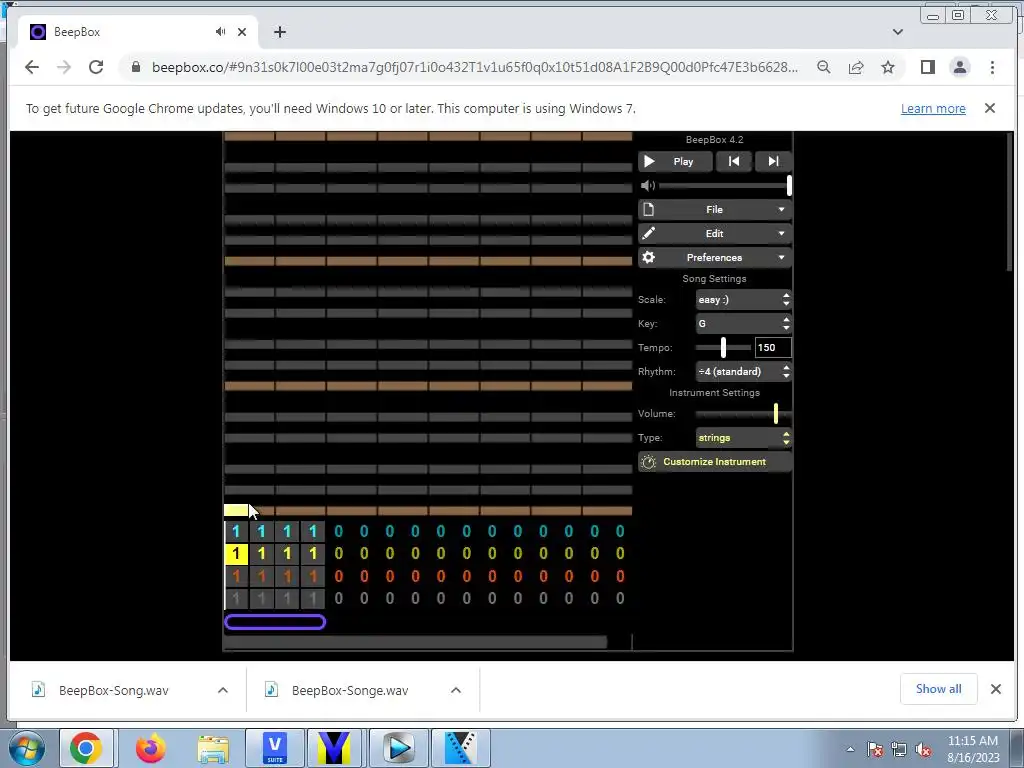
Task: Click the instrument Volume slider
Action: click(743, 413)
